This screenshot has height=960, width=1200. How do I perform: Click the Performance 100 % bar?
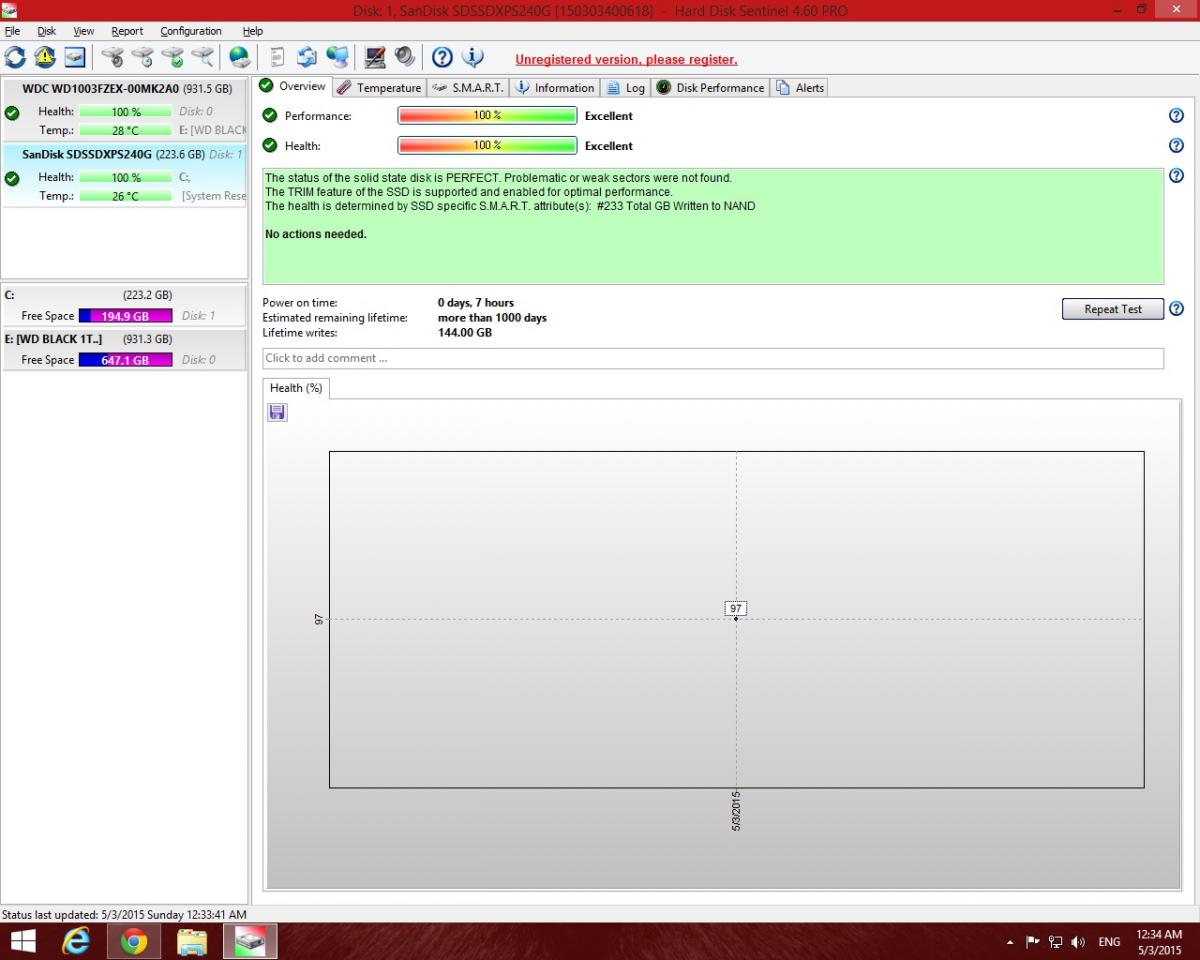click(487, 116)
